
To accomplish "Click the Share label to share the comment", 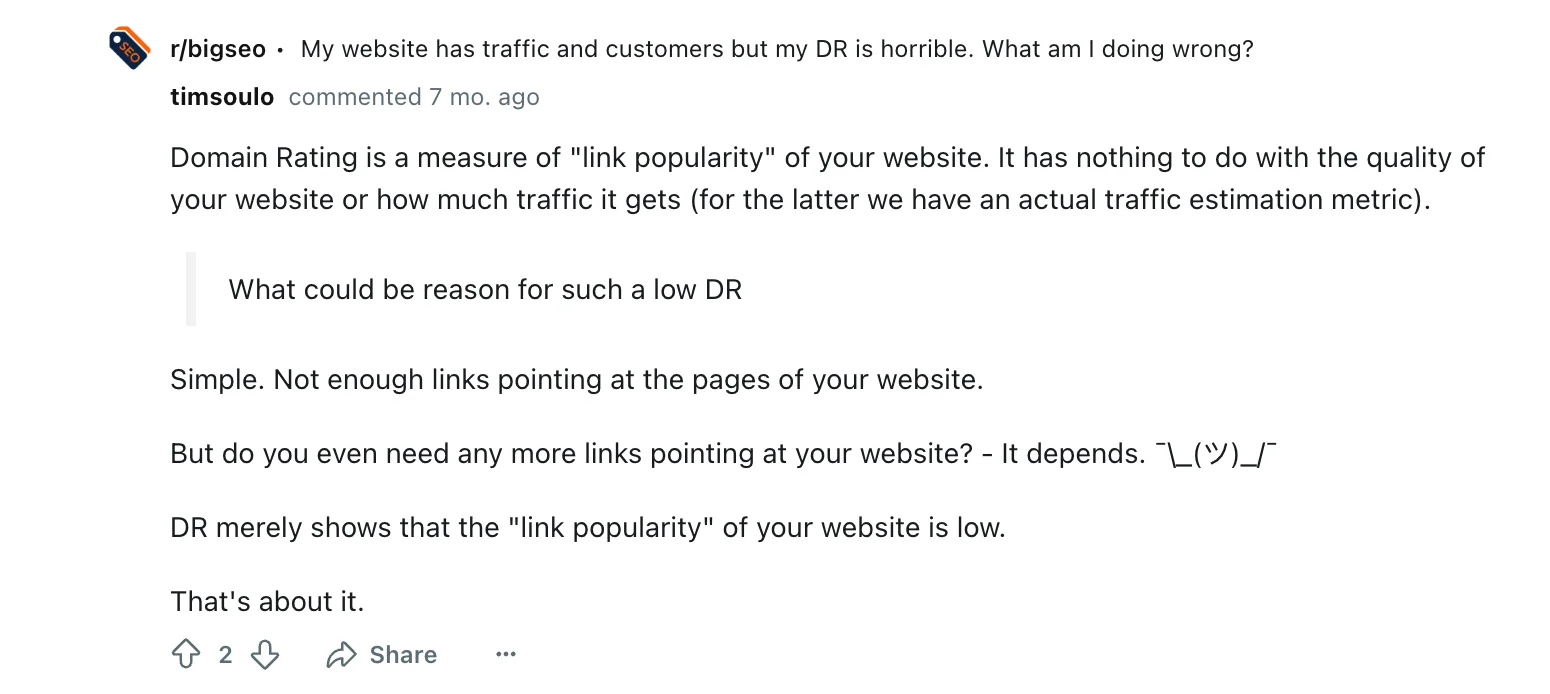I will [404, 654].
